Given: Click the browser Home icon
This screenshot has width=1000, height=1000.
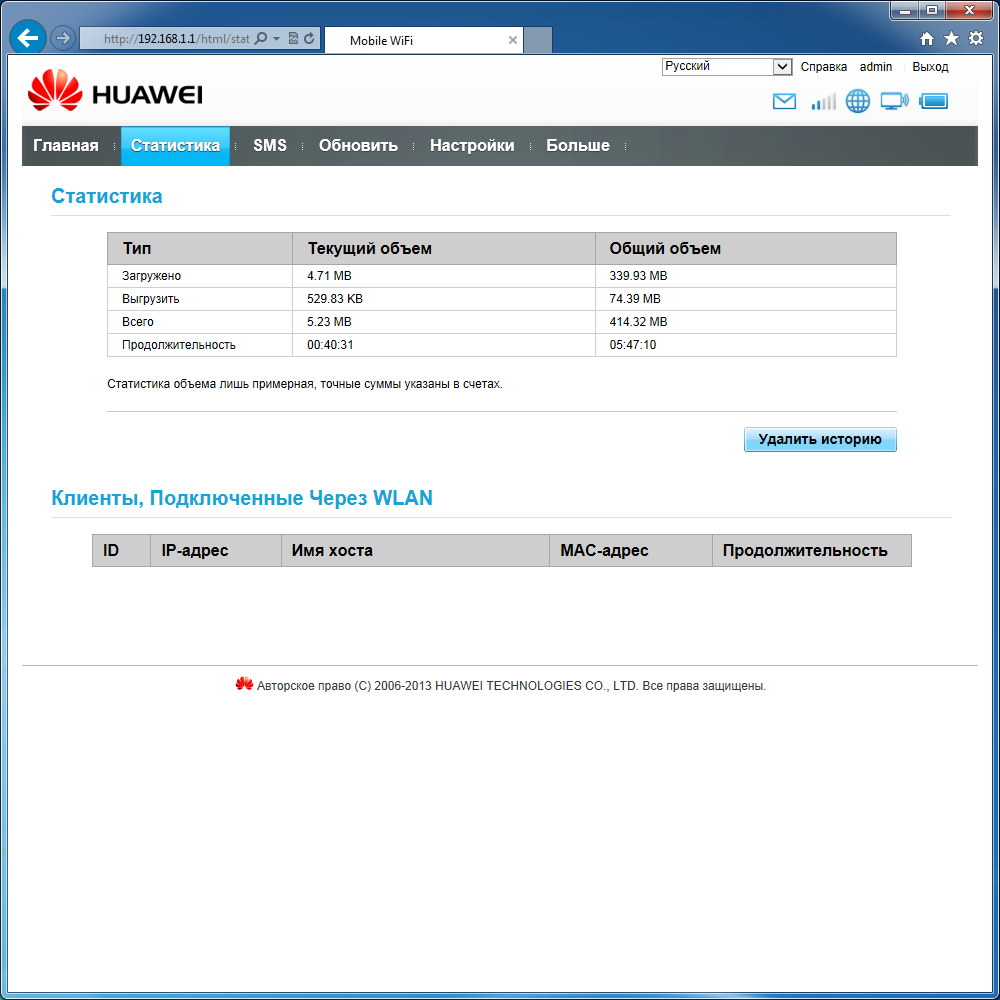Looking at the screenshot, I should 927,39.
